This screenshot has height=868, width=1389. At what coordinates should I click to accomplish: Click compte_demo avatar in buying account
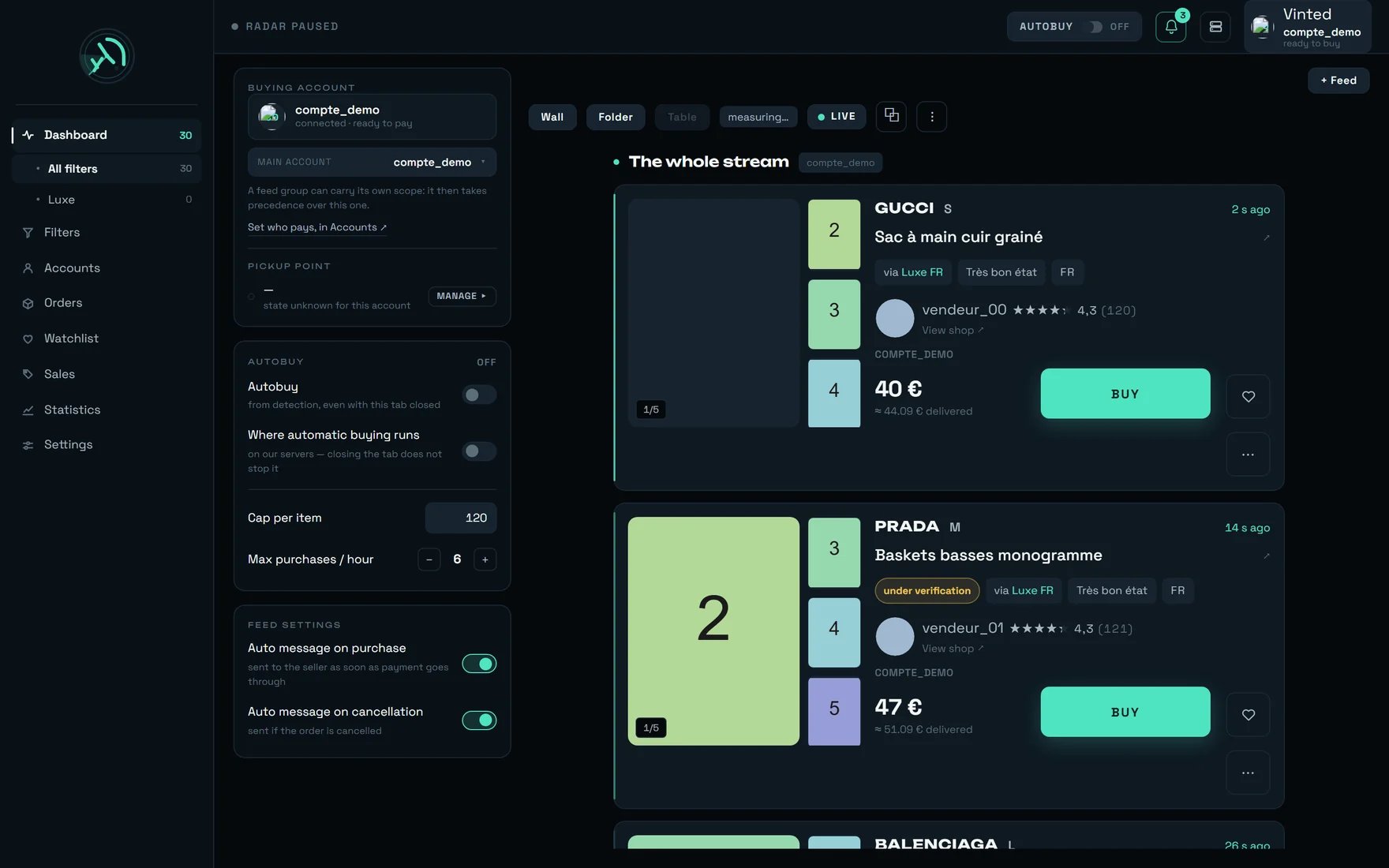tap(271, 117)
